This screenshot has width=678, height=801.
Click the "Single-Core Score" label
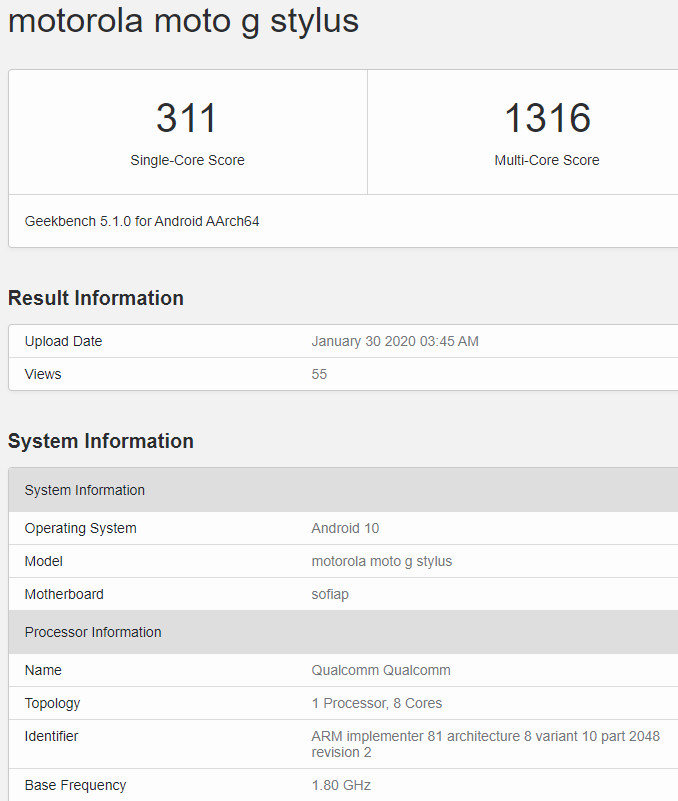187,160
